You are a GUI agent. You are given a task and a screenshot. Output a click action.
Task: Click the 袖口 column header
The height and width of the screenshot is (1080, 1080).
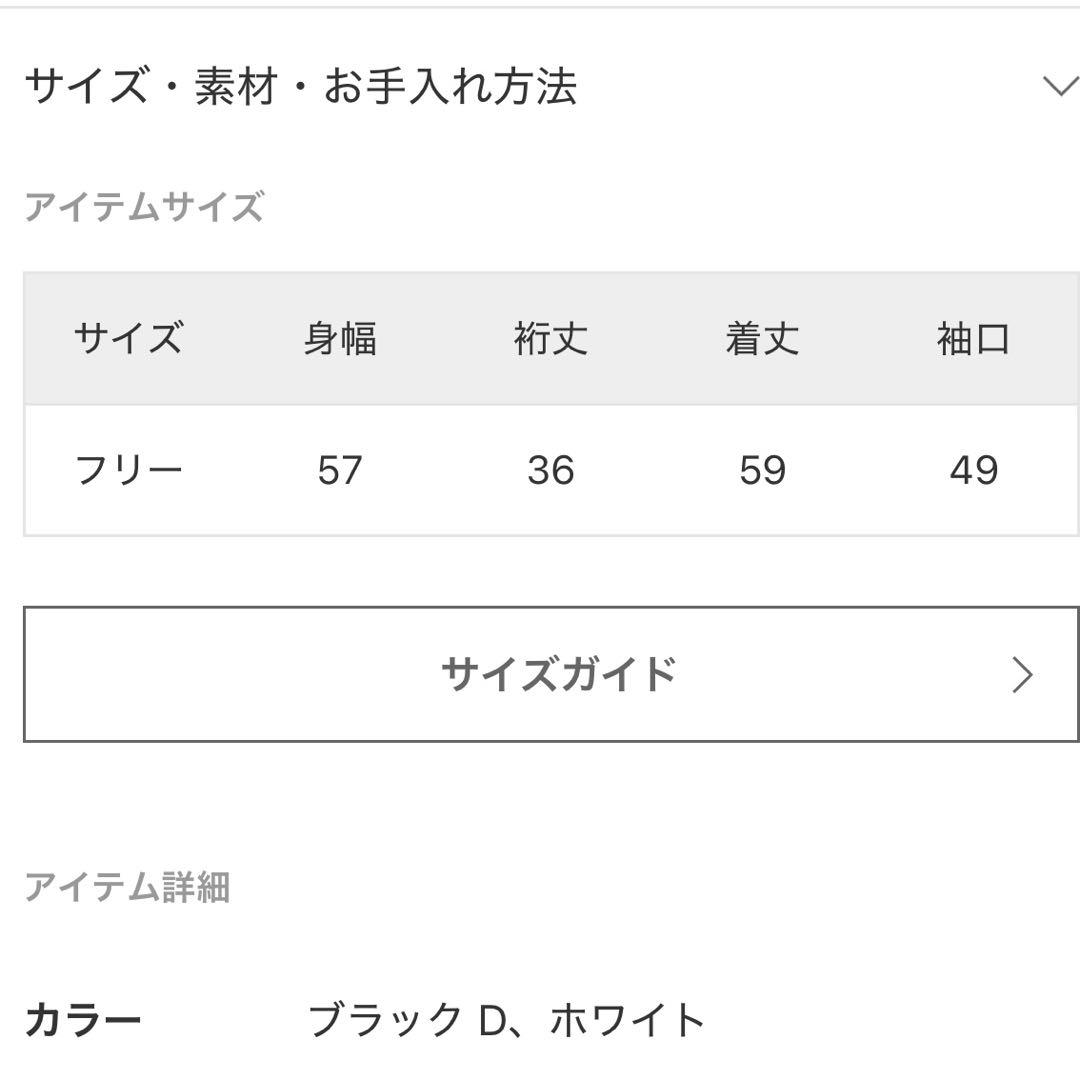(972, 340)
